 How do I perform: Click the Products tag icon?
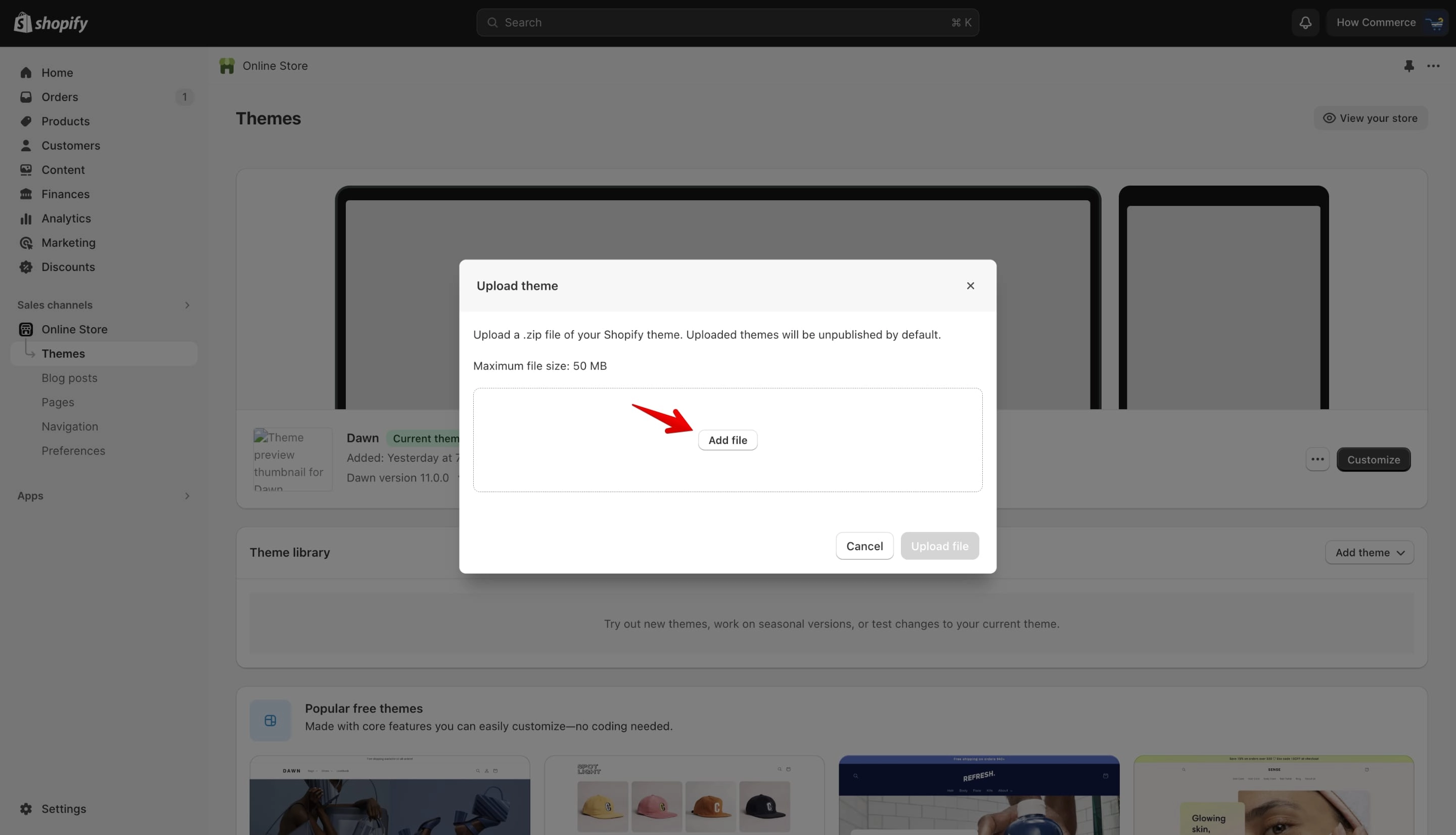click(x=26, y=121)
